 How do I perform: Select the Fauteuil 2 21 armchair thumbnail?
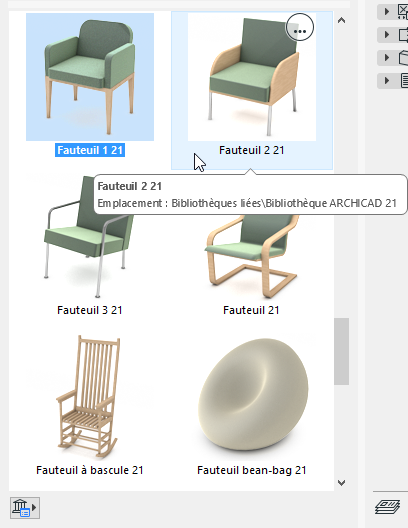(x=252, y=77)
